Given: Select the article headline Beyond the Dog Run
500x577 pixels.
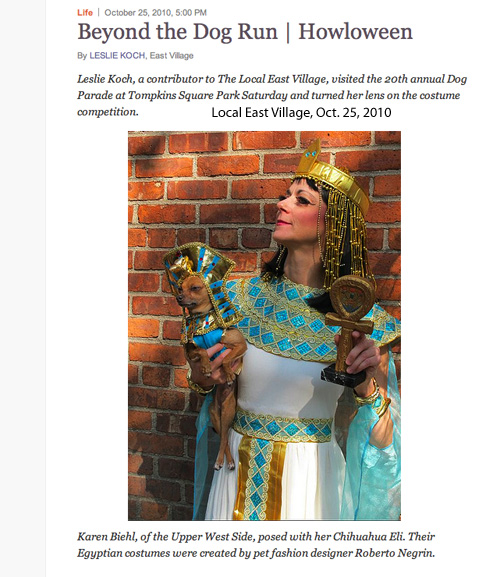Looking at the screenshot, I should [177, 32].
